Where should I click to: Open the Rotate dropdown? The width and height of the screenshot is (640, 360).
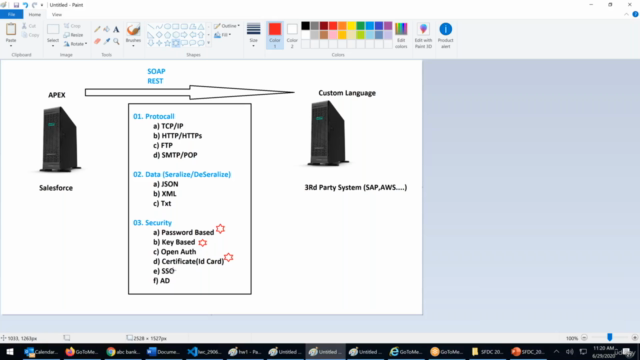click(76, 44)
